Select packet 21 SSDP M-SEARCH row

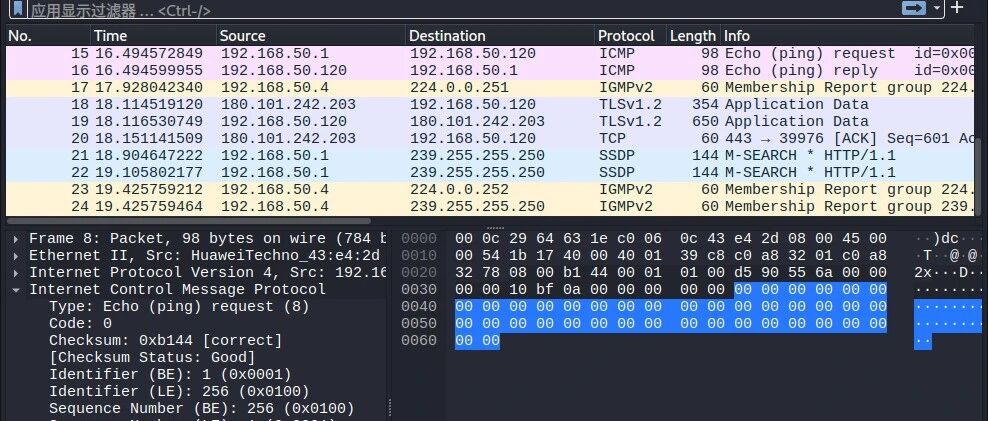click(490, 156)
